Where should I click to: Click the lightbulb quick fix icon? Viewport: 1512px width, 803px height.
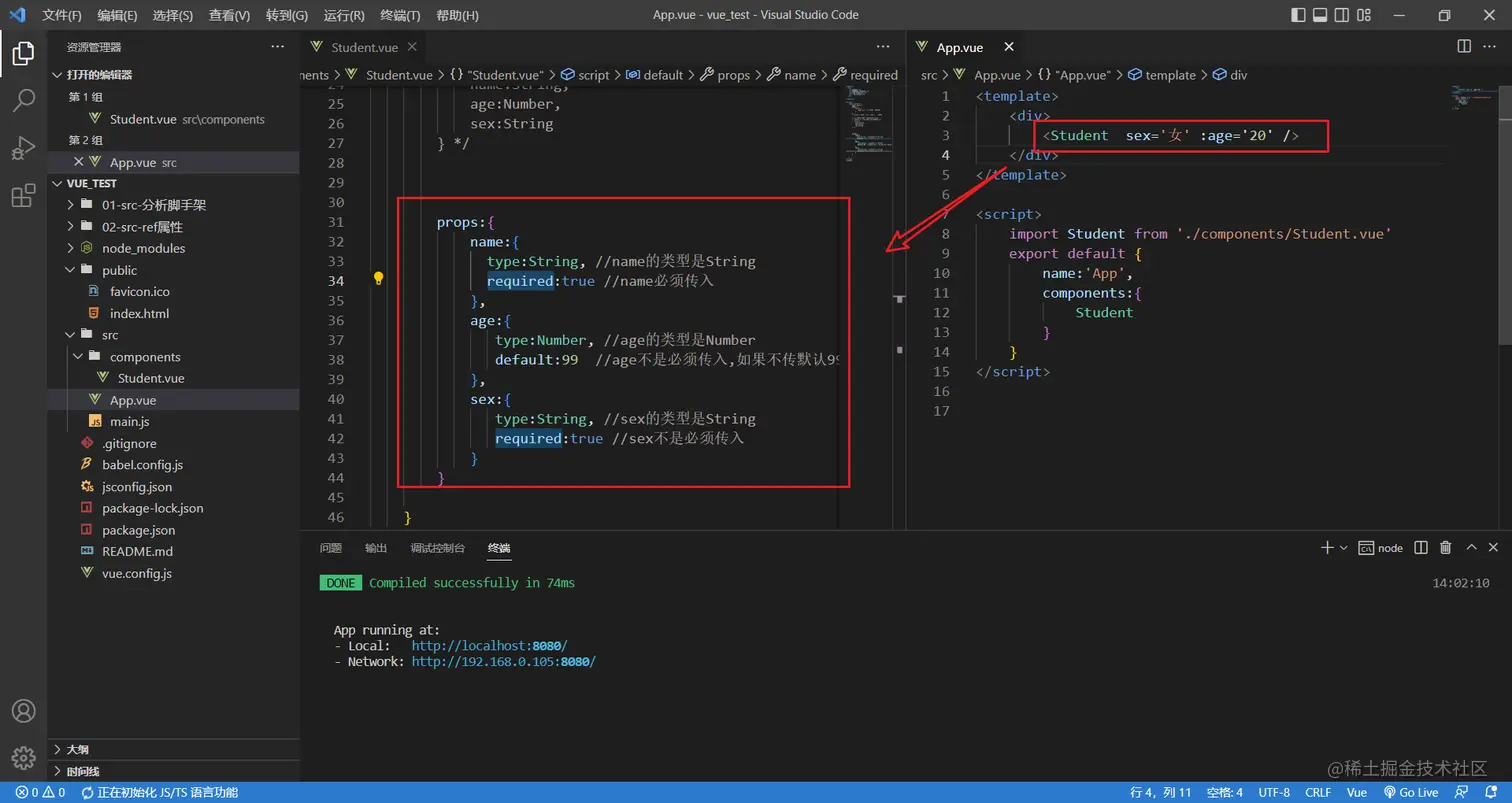coord(379,279)
